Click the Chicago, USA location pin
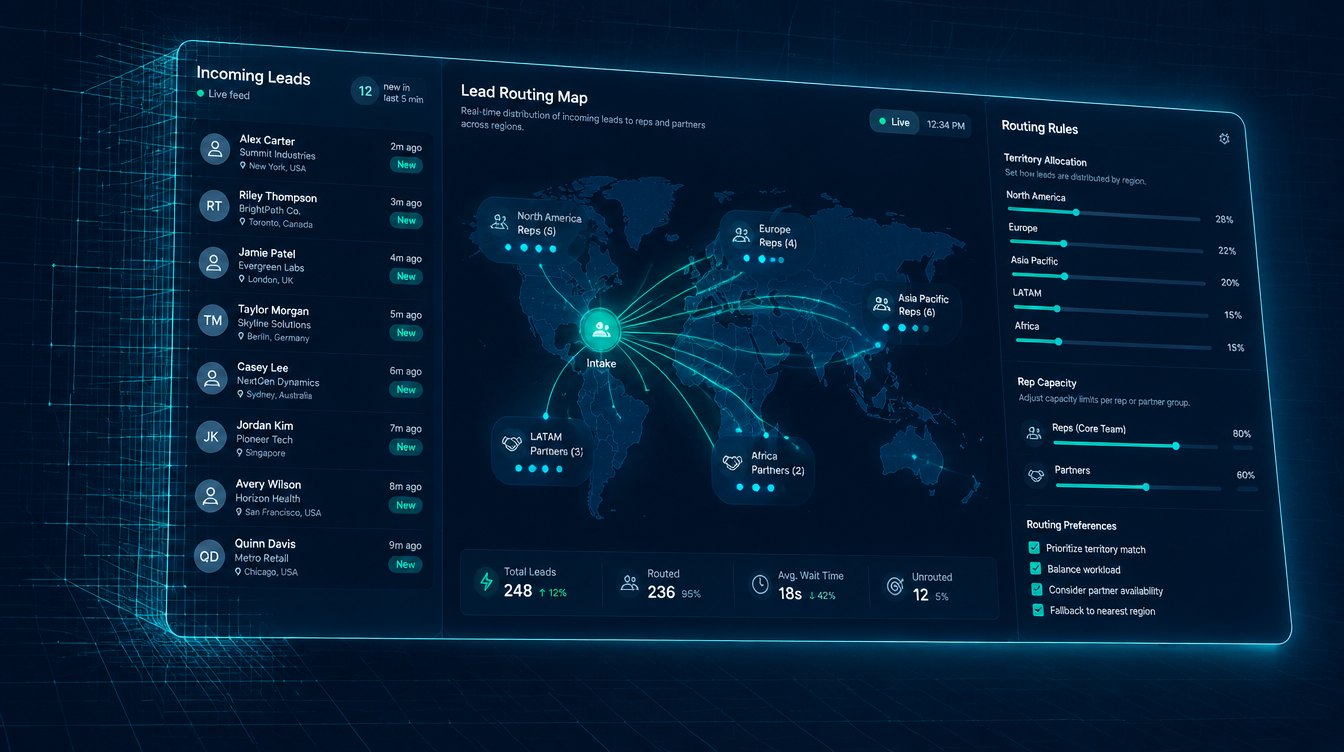The image size is (1344, 752). pyautogui.click(x=239, y=572)
